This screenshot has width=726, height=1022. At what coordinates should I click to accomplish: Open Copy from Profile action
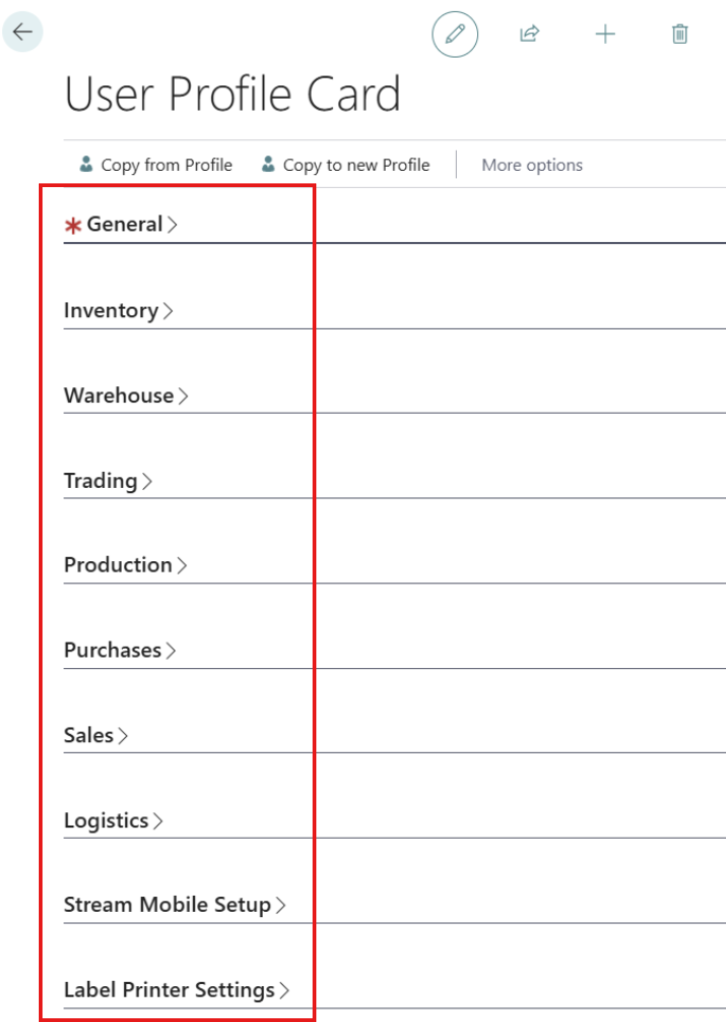(166, 165)
